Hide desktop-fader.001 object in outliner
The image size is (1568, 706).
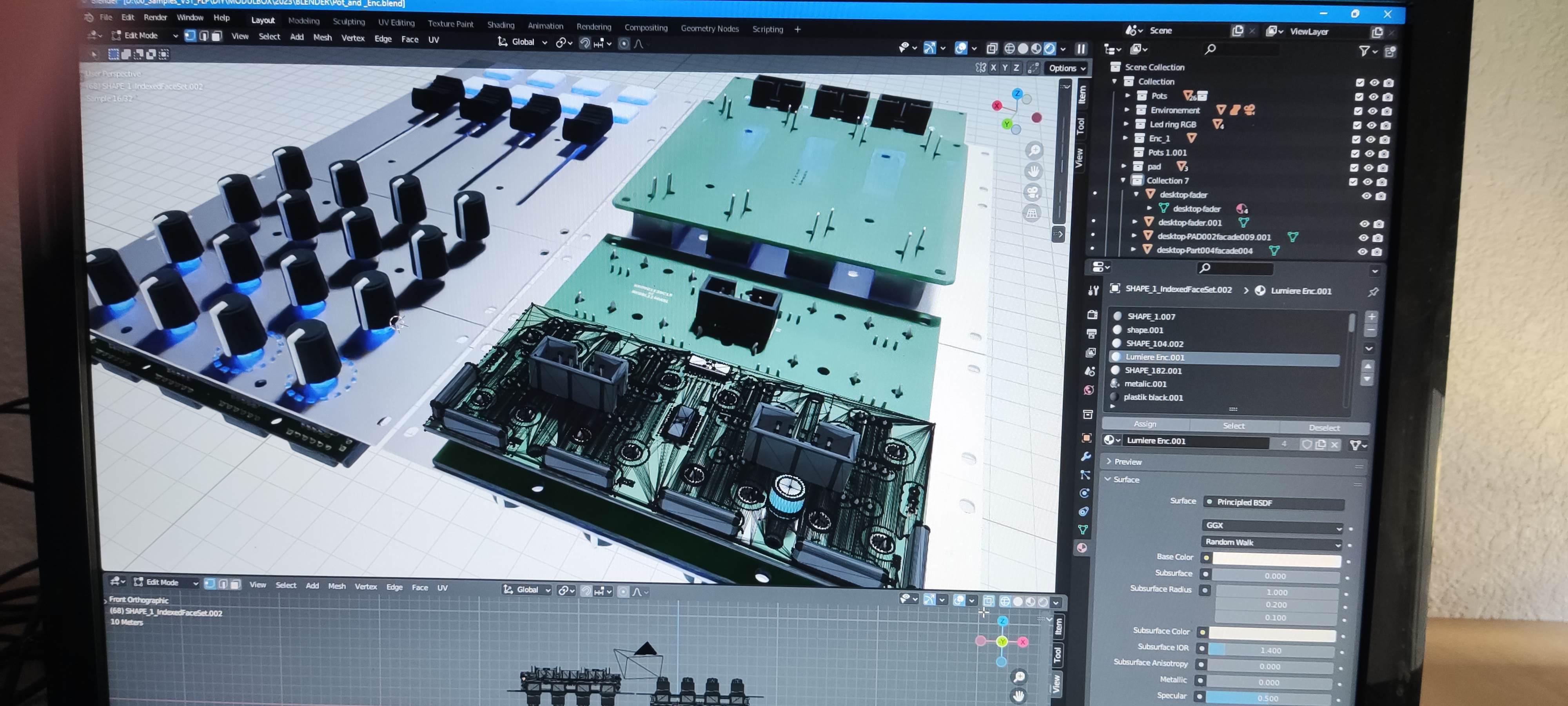(1364, 224)
